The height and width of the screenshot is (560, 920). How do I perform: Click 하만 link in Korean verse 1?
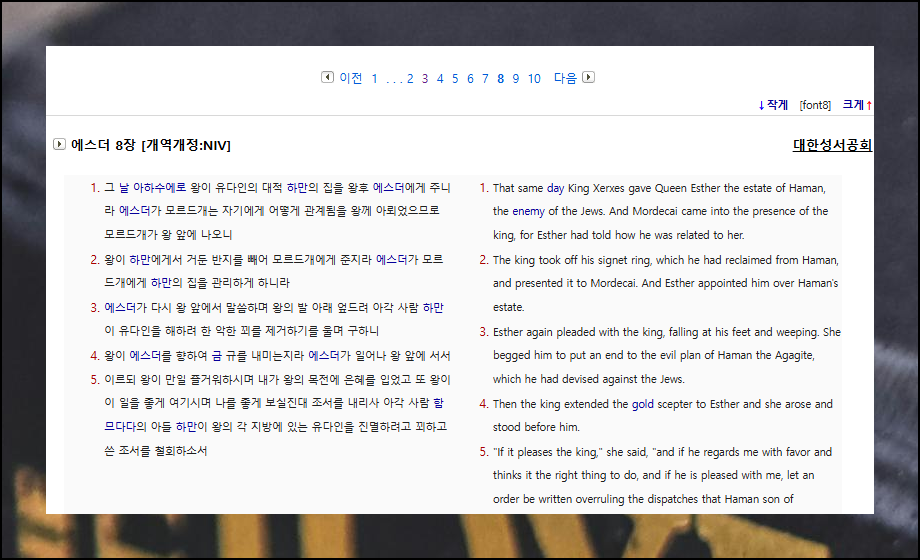297,187
